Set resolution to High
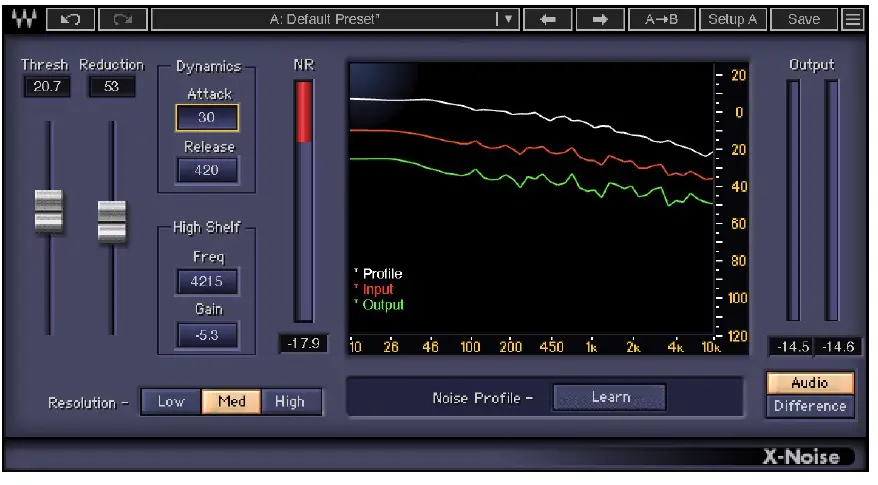Screen dimensions: 878x485 click(x=291, y=402)
